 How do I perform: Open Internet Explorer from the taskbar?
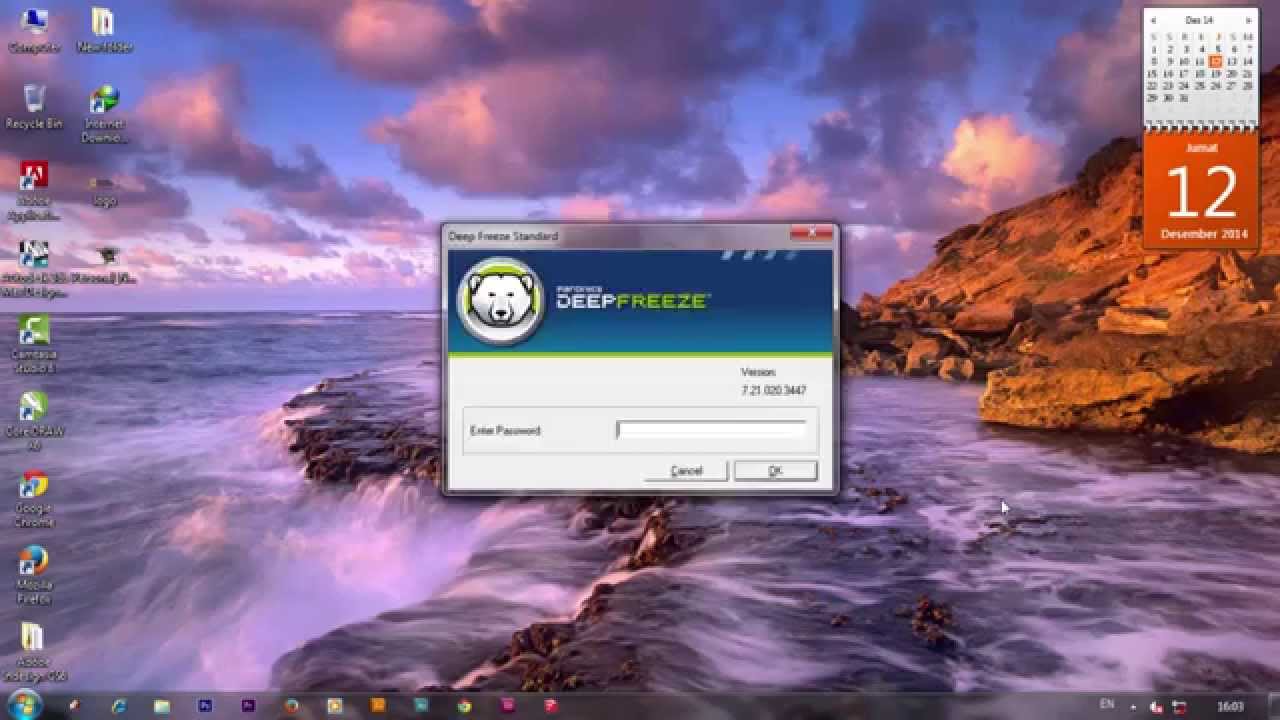120,706
